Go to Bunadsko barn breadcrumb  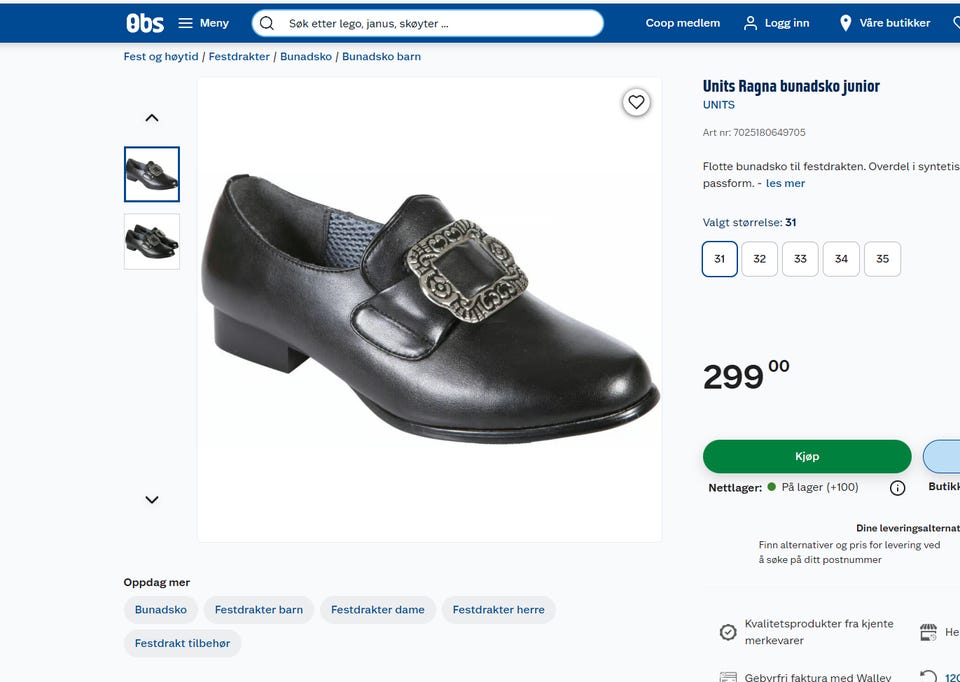381,57
